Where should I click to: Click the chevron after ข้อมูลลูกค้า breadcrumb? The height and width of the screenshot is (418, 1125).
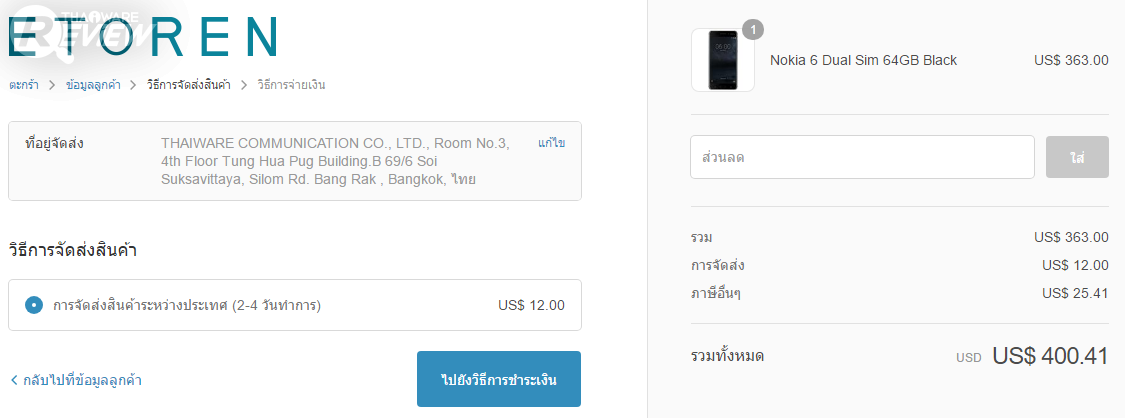pos(134,85)
